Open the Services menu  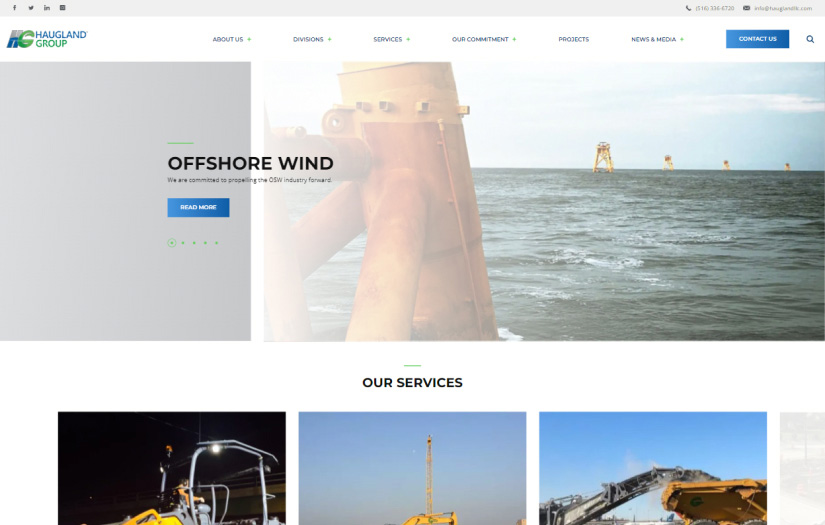click(x=388, y=39)
